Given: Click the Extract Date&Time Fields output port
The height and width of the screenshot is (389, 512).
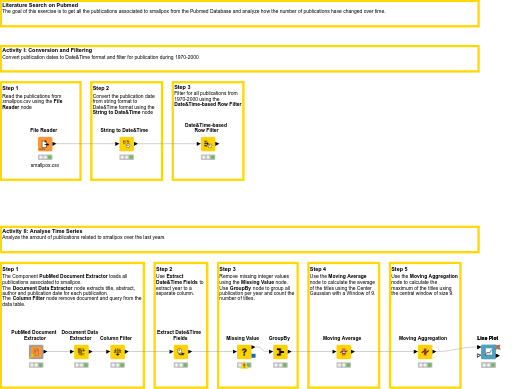Looking at the screenshot, I should pos(190,351).
